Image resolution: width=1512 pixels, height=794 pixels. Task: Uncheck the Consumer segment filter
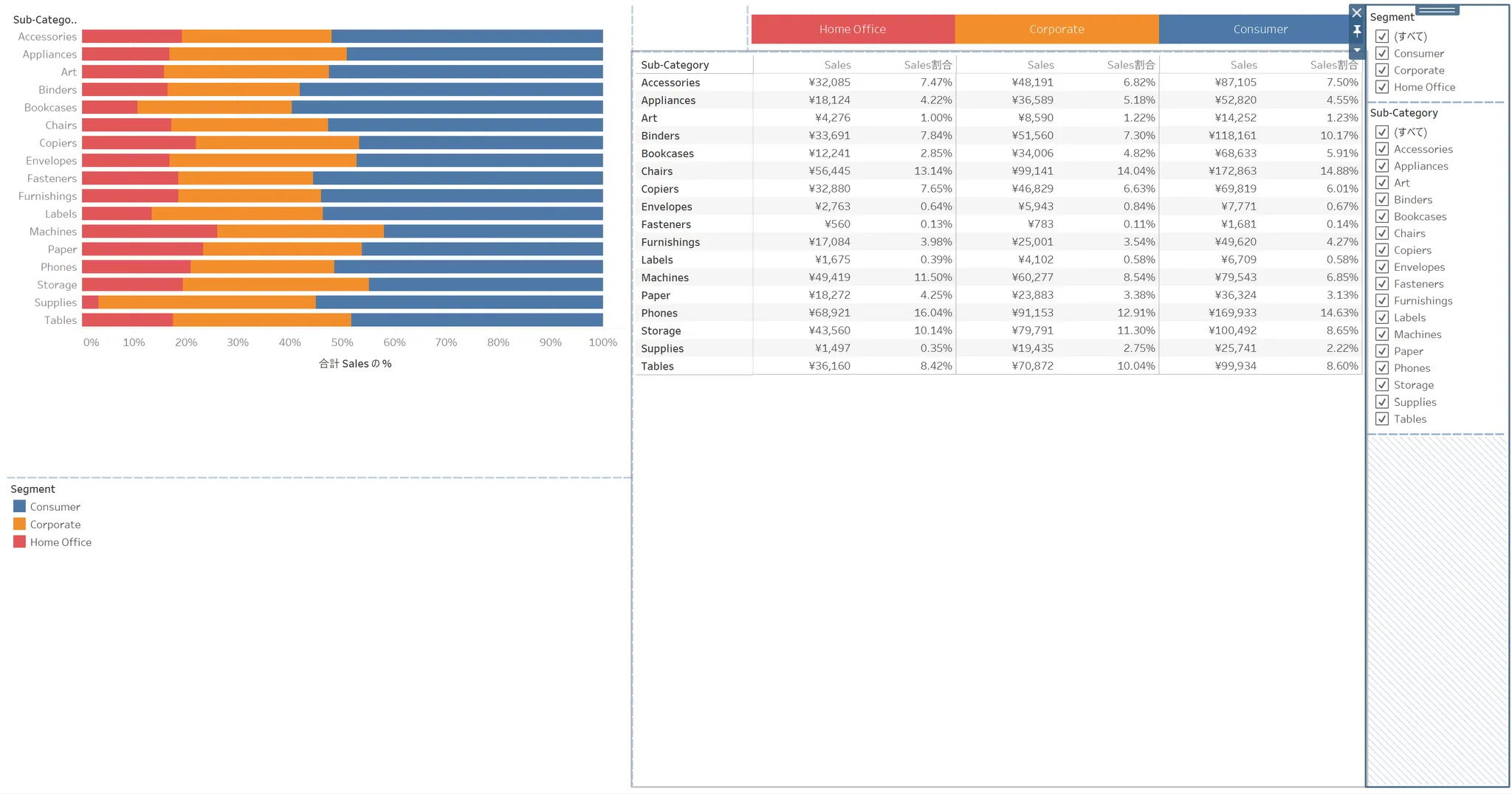[x=1382, y=53]
